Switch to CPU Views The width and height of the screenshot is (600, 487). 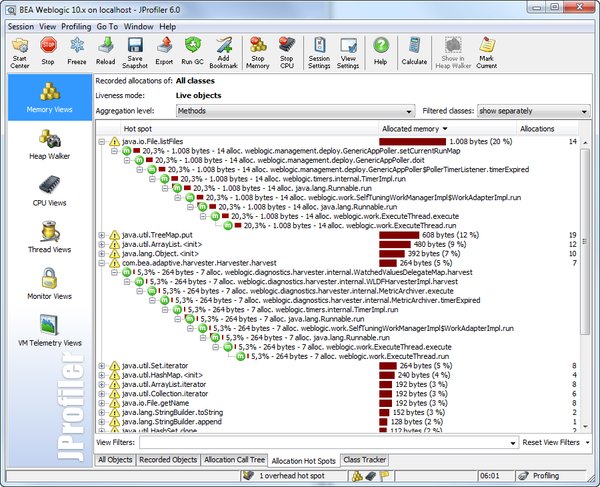(50, 191)
